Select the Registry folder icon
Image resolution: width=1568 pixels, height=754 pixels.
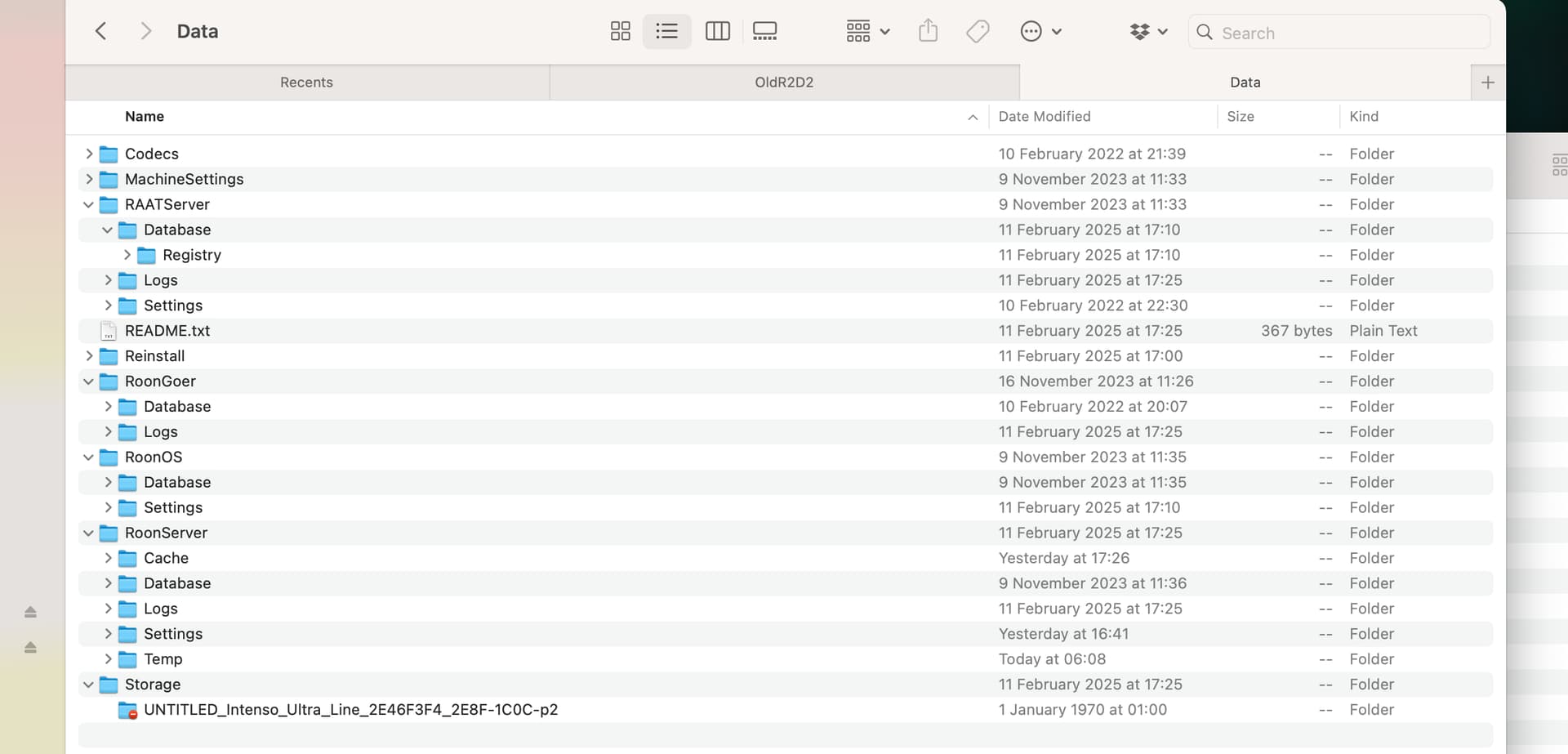pyautogui.click(x=146, y=255)
